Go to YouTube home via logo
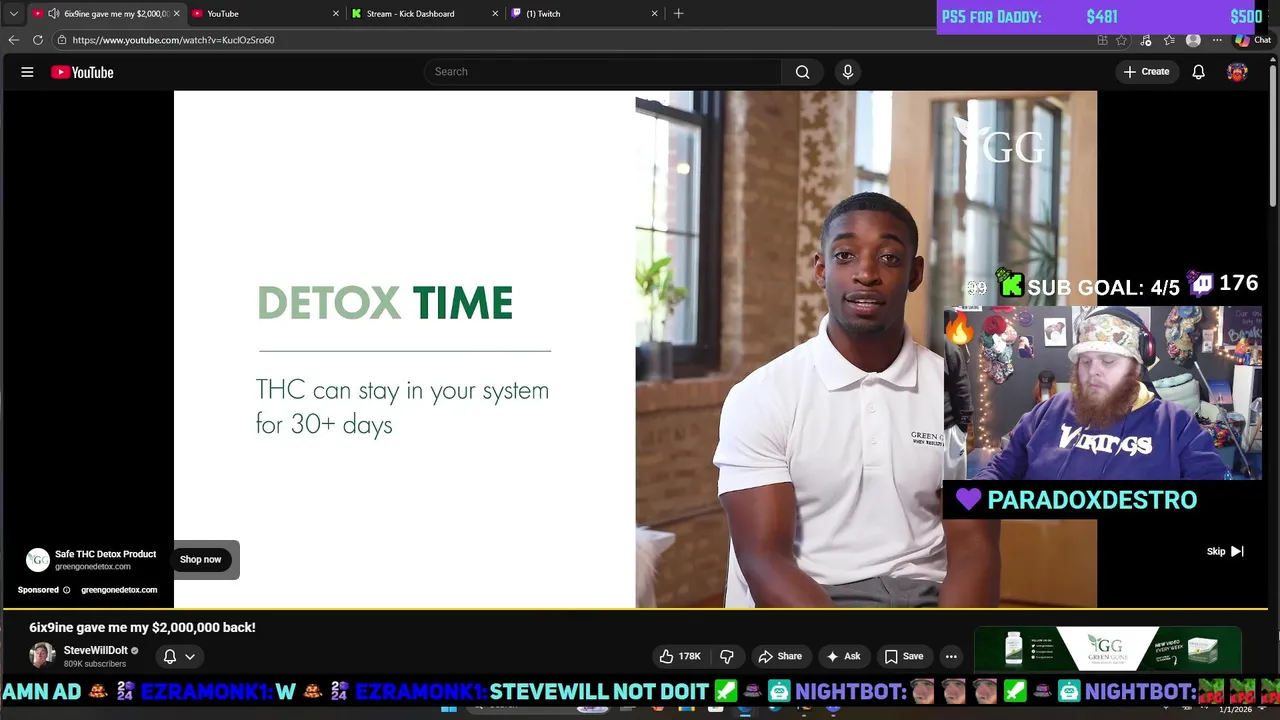 coord(82,72)
